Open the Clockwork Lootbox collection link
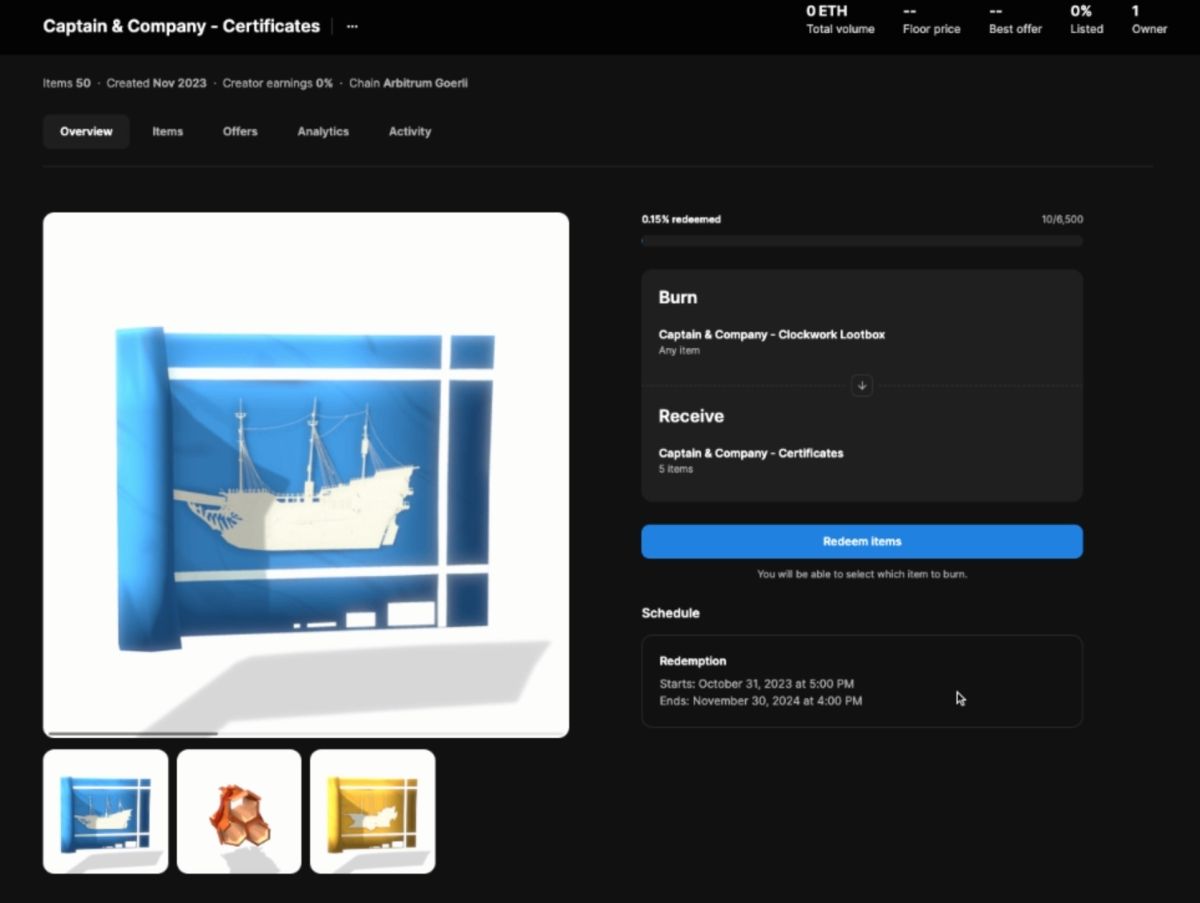The height and width of the screenshot is (903, 1200). pyautogui.click(x=771, y=335)
